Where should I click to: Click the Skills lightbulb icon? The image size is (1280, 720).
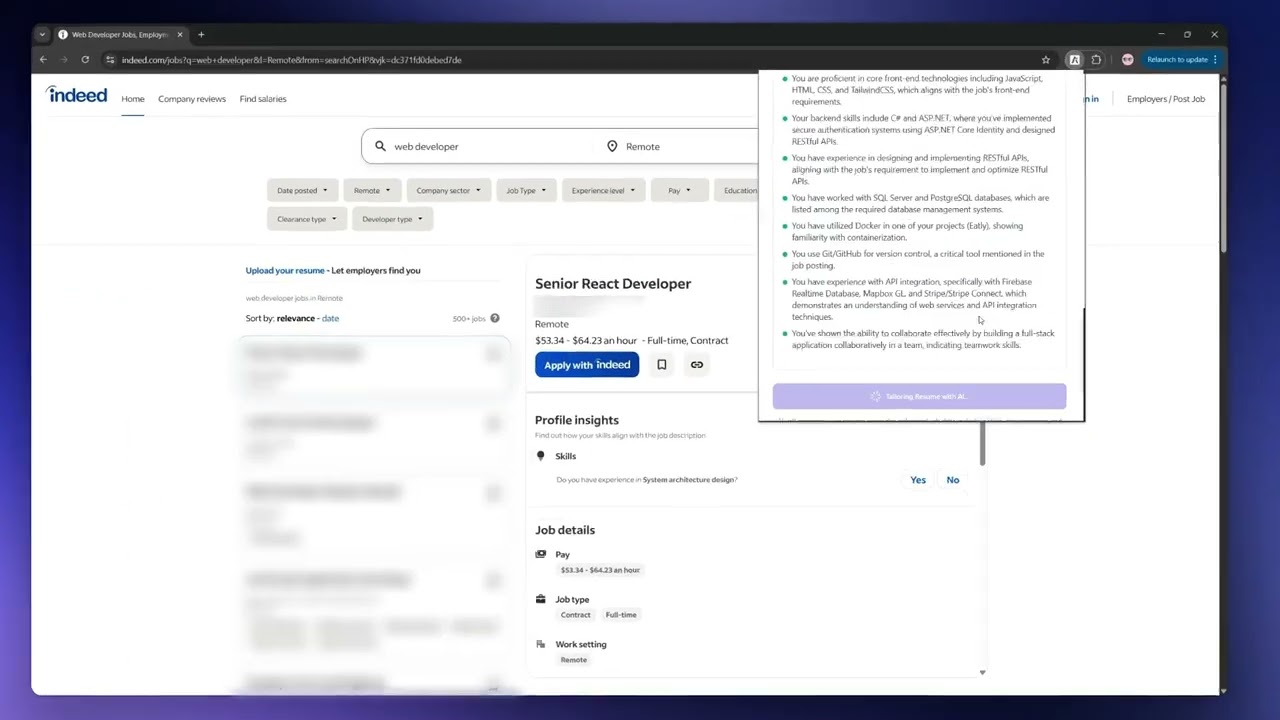click(x=541, y=456)
